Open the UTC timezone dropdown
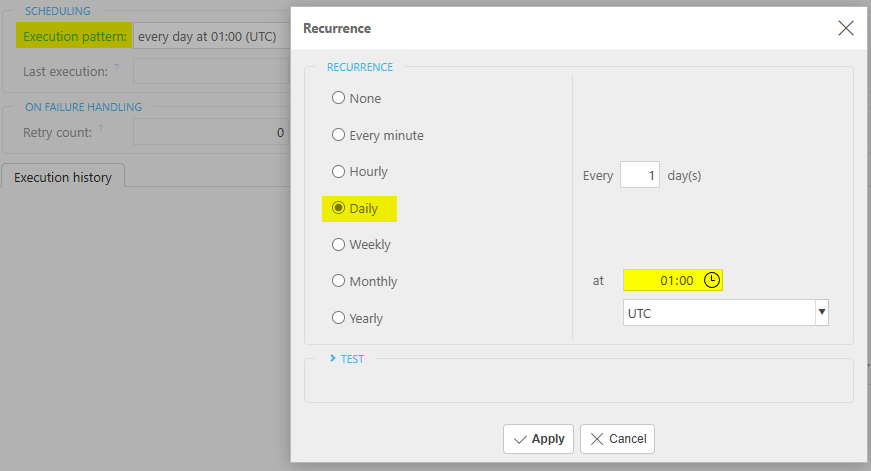The height and width of the screenshot is (471, 871). (821, 313)
